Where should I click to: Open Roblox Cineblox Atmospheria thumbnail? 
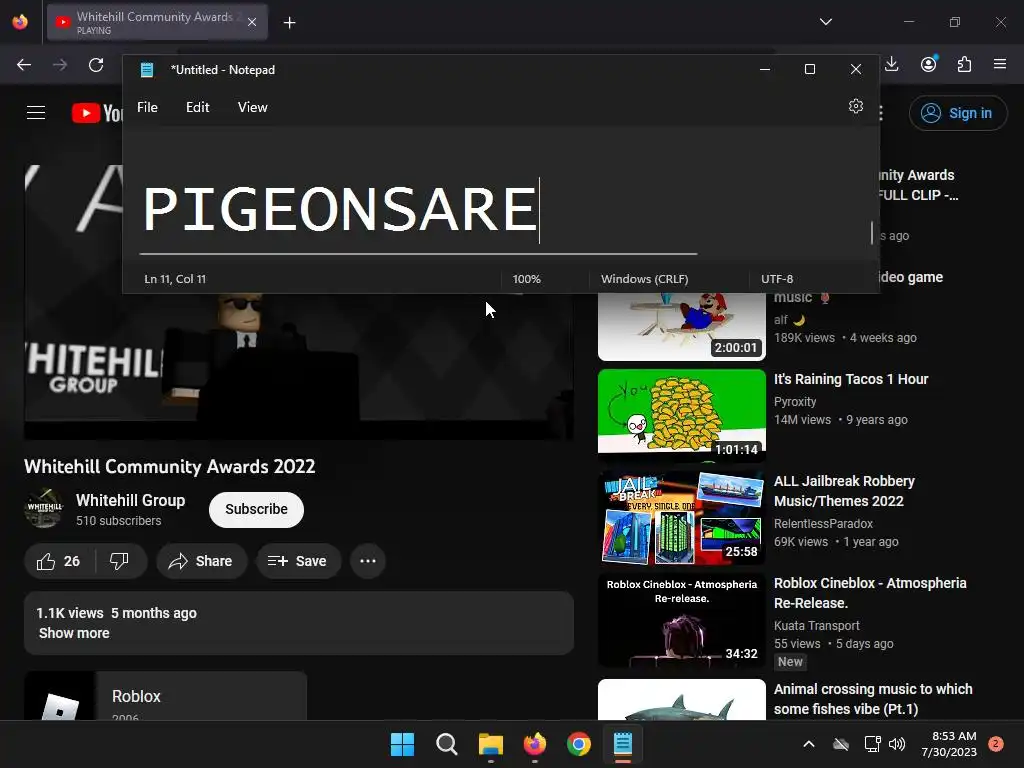(682, 620)
